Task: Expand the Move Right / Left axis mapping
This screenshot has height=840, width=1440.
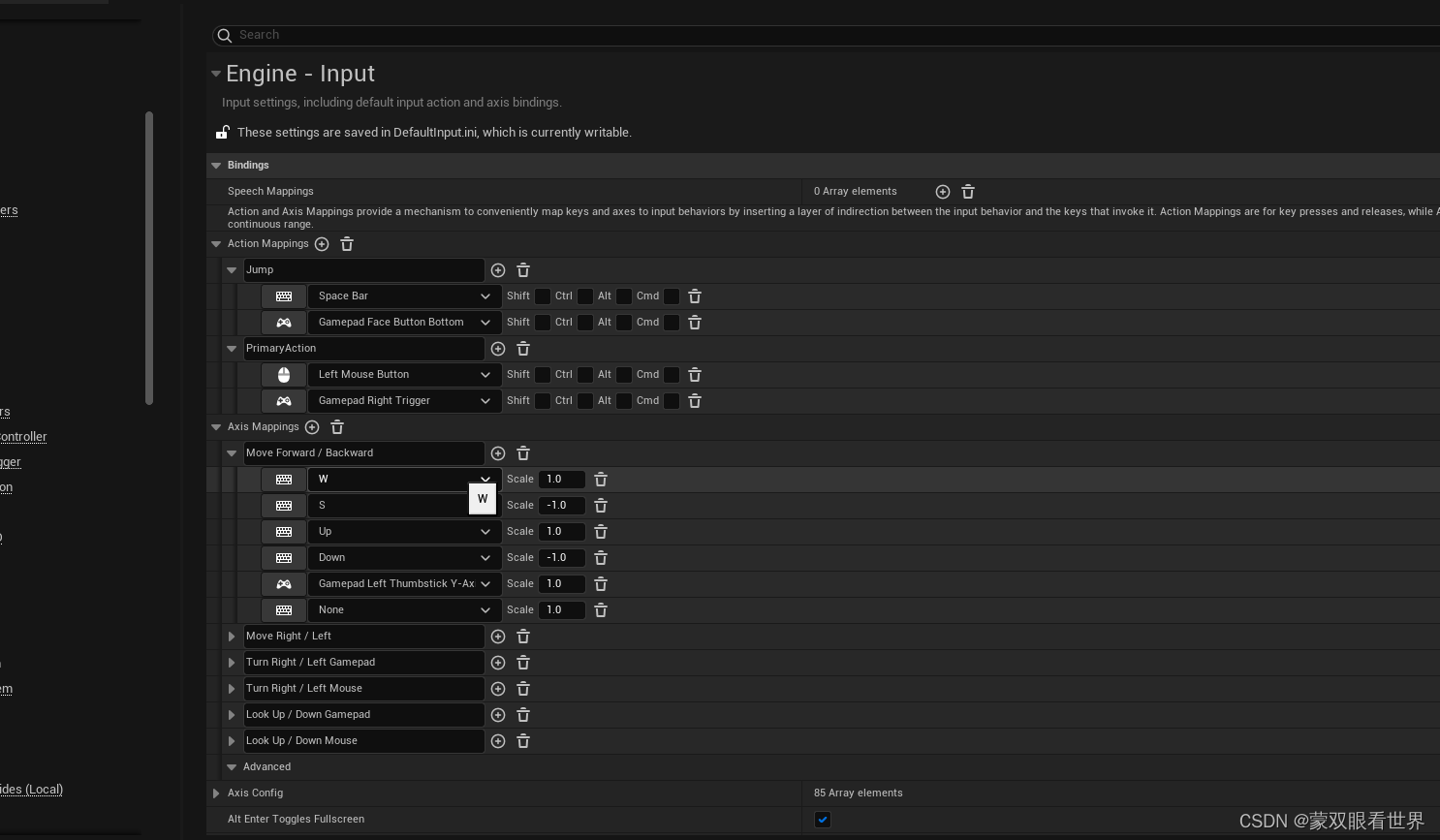Action: [232, 636]
